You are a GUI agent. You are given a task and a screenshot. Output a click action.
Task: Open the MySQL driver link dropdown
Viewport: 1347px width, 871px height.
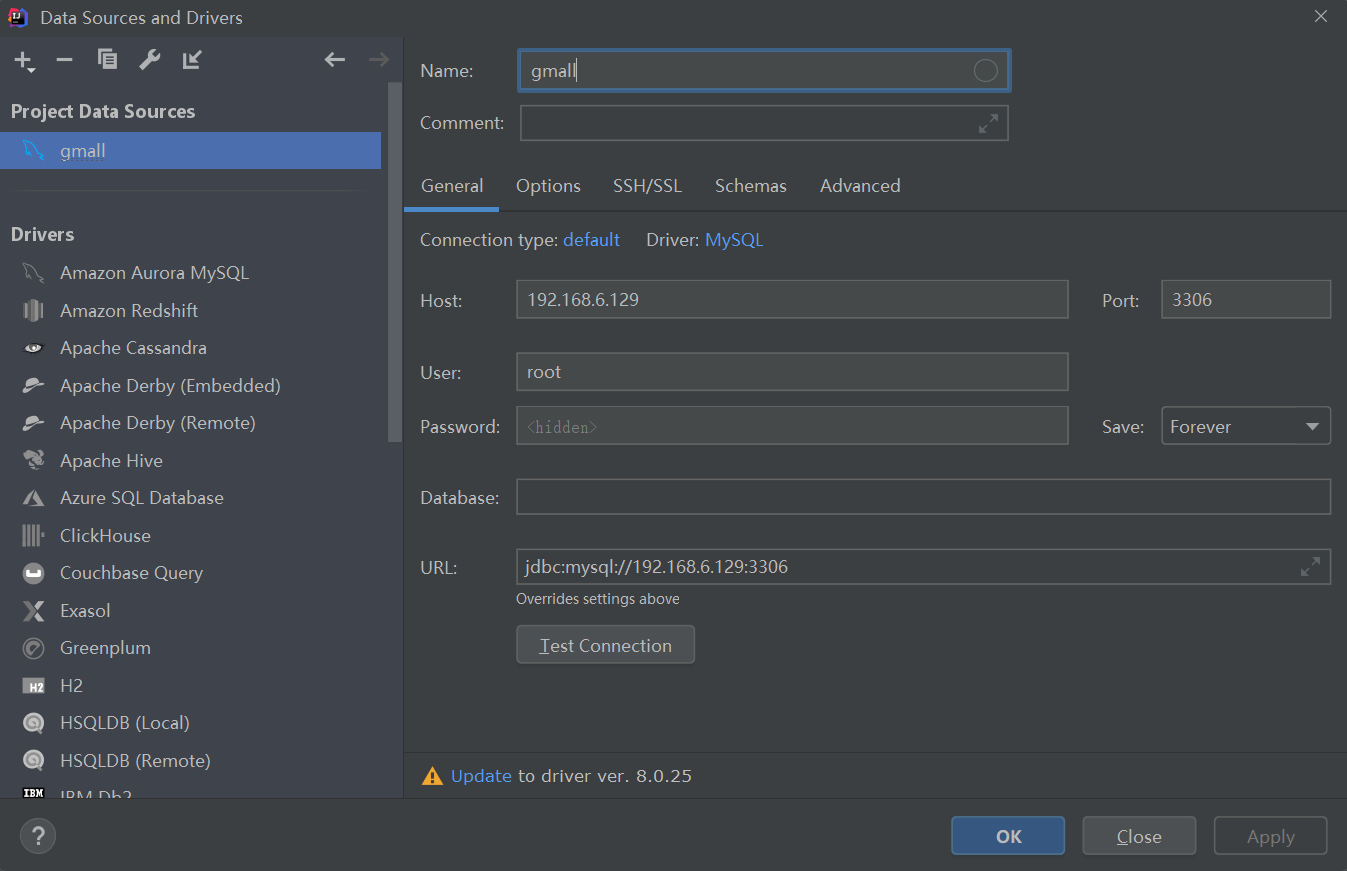tap(733, 240)
